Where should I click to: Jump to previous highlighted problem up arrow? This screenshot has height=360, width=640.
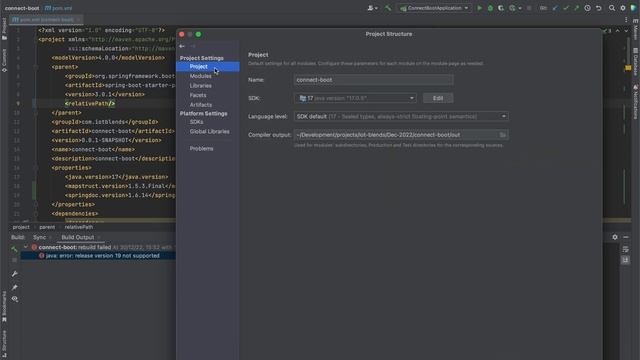[x=618, y=31]
